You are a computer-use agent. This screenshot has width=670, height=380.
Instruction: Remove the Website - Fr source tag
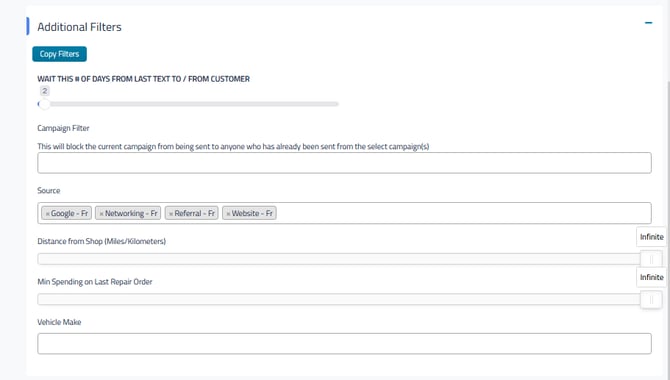click(x=228, y=213)
